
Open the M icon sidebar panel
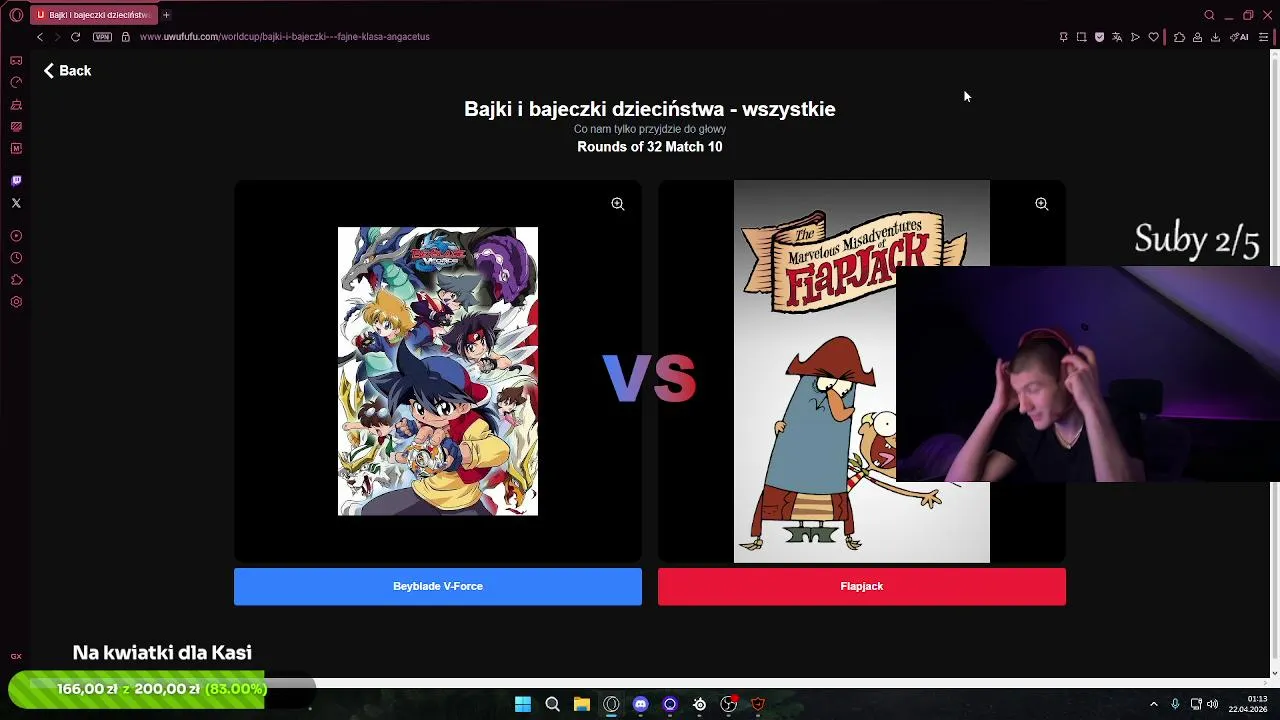(16, 148)
